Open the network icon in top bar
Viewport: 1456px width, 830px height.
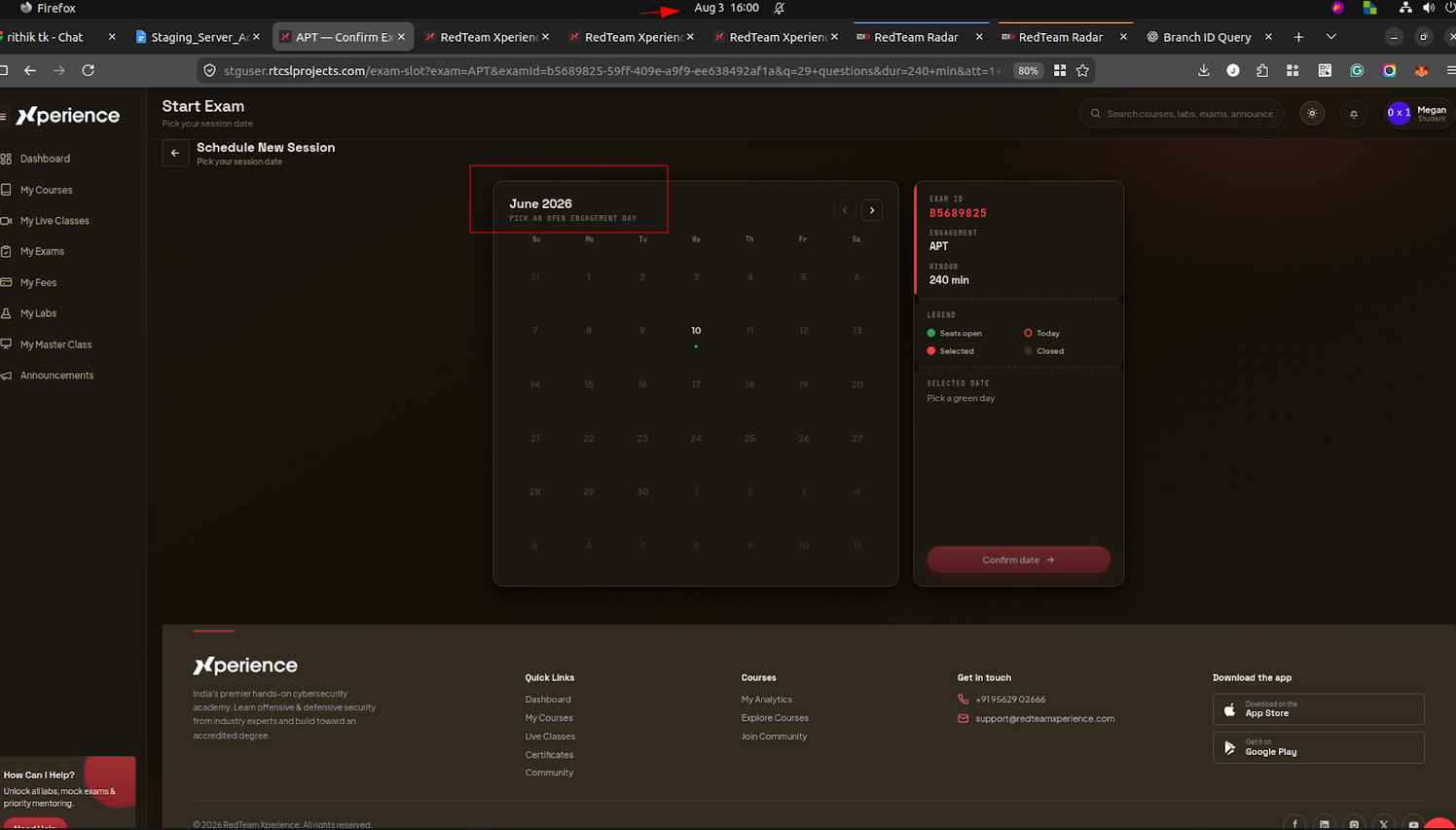[x=1405, y=8]
